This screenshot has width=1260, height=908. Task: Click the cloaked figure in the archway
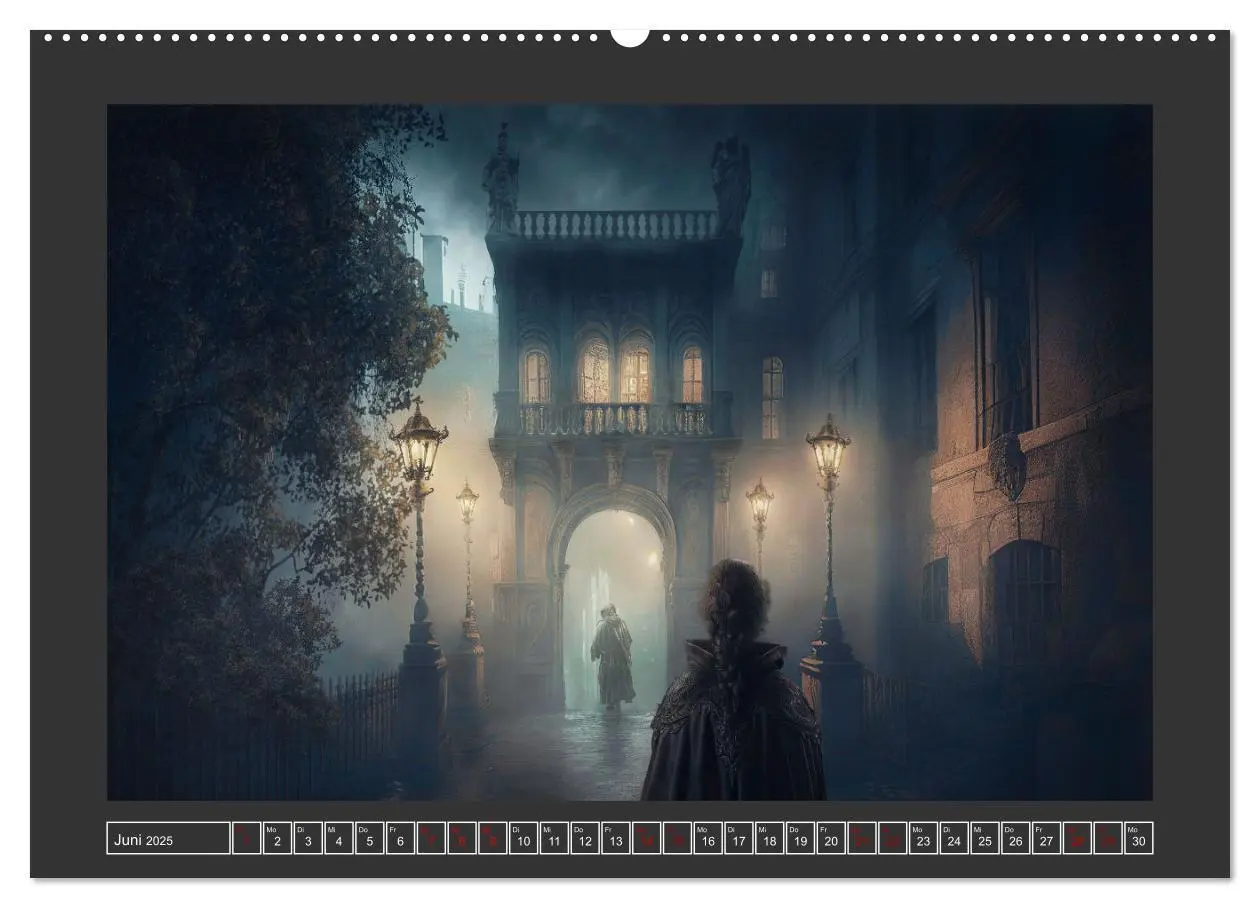612,656
